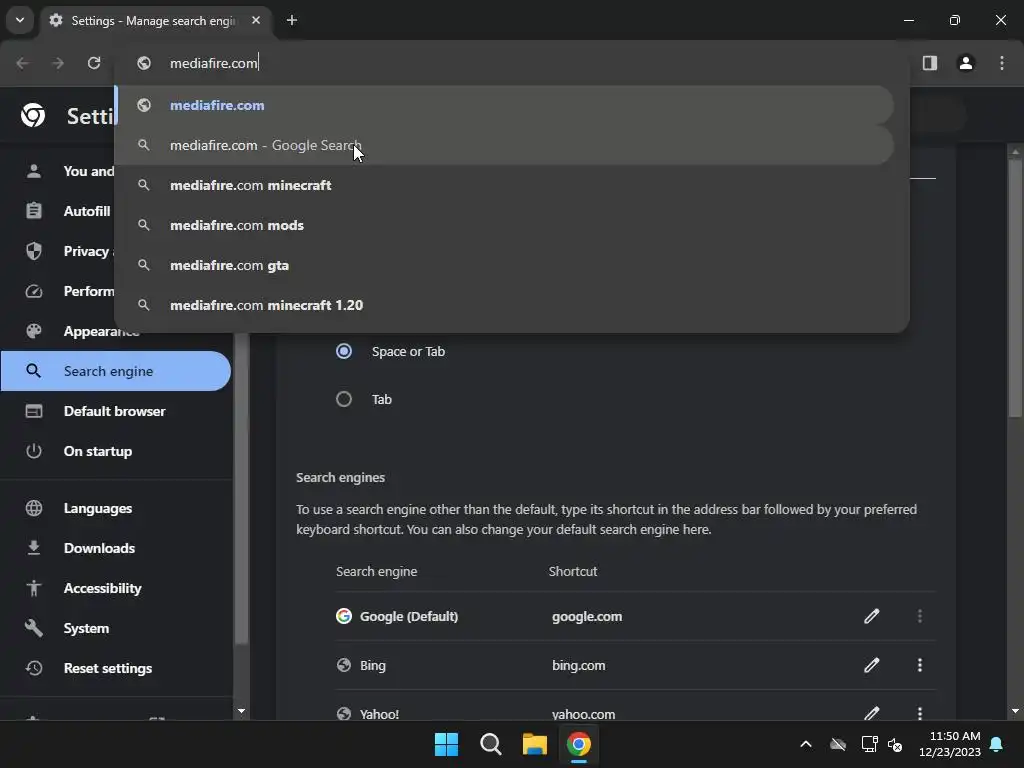Show hidden system tray icons
This screenshot has width=1024, height=768.
pos(806,744)
